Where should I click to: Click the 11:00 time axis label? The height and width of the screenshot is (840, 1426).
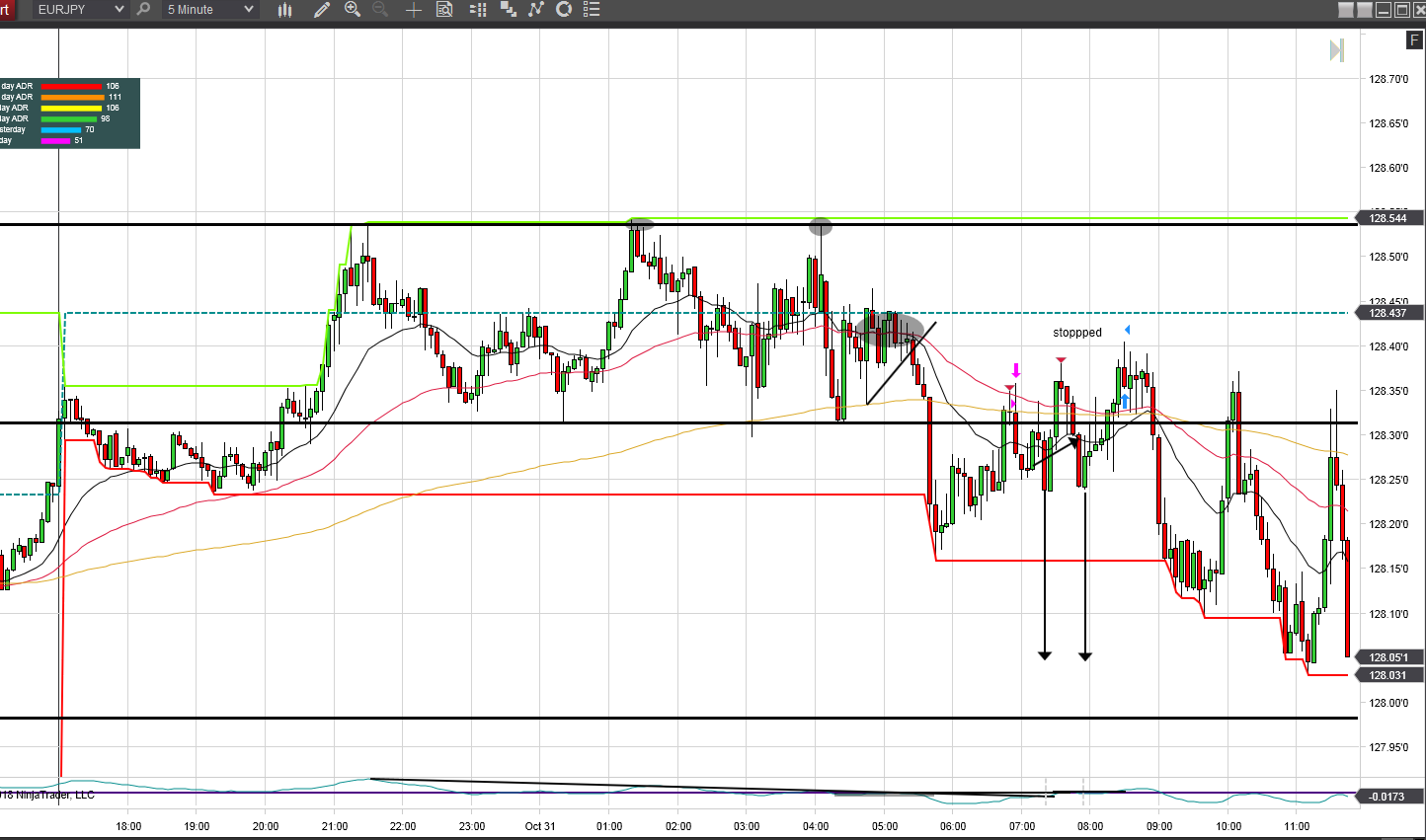1297,826
